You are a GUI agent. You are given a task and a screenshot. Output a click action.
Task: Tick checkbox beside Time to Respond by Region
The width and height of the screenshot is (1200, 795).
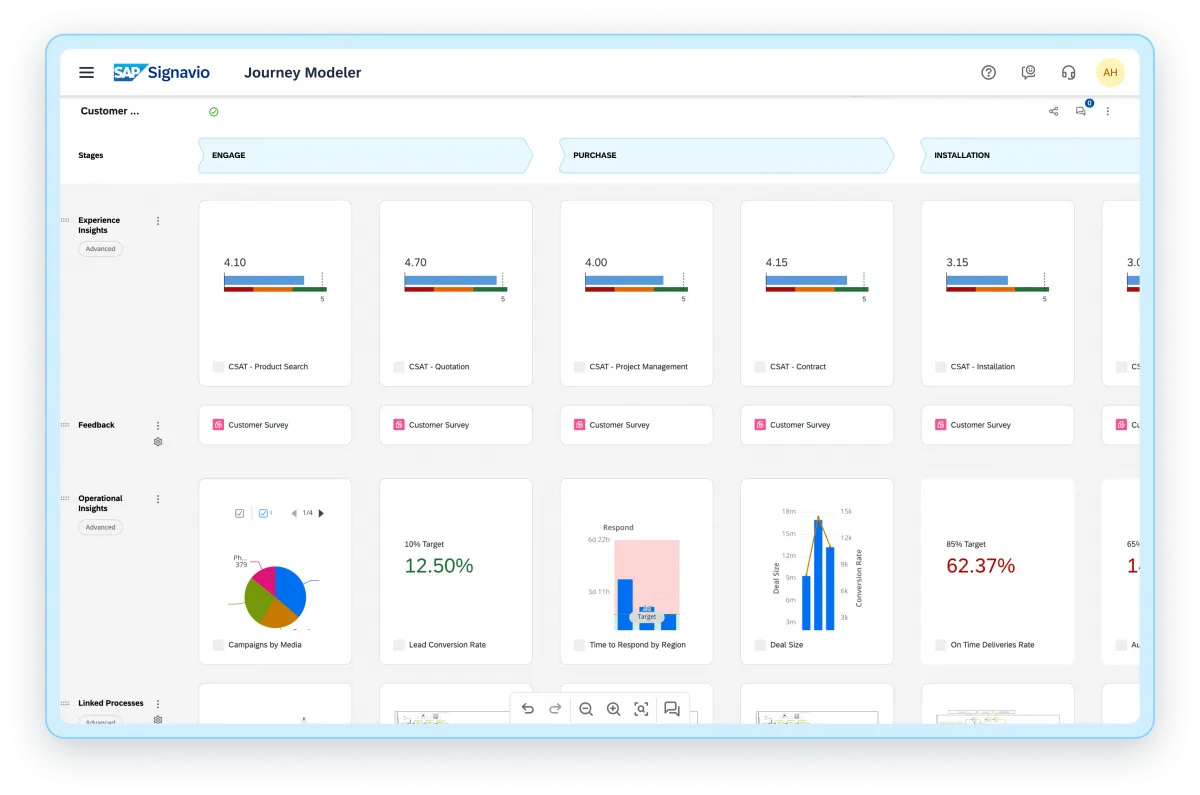click(580, 645)
